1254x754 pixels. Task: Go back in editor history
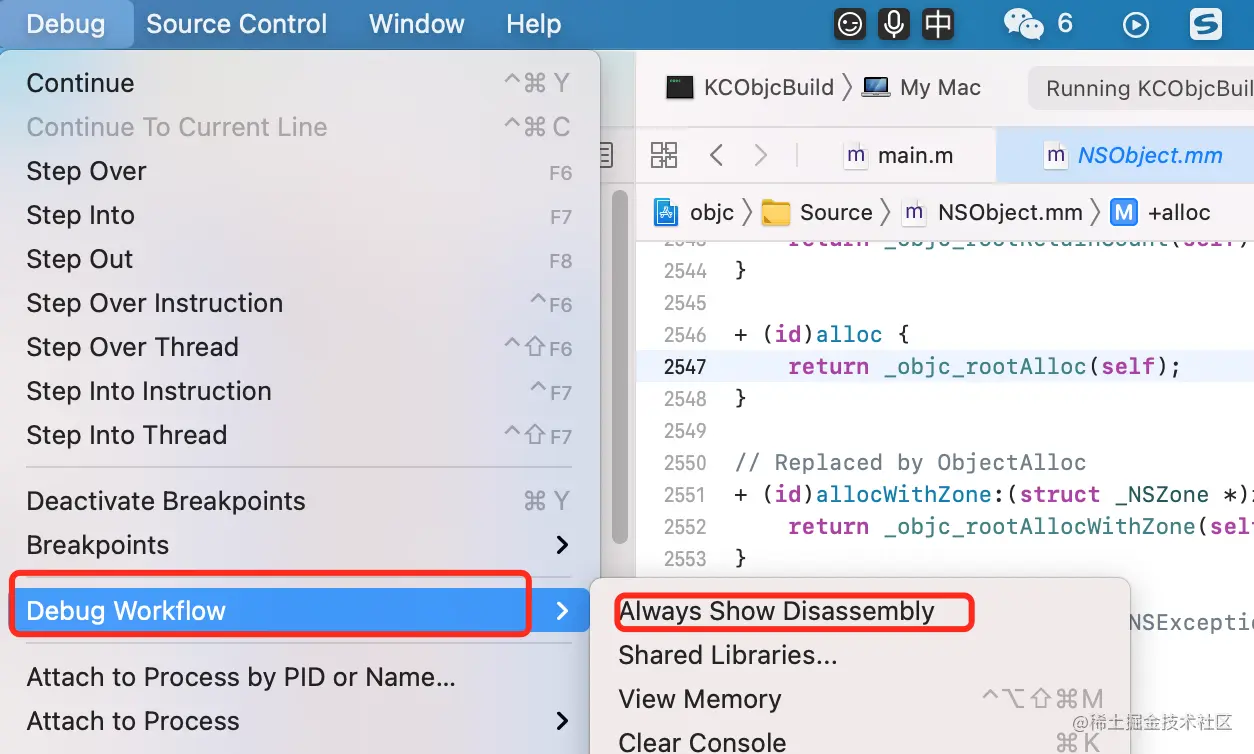pyautogui.click(x=716, y=155)
